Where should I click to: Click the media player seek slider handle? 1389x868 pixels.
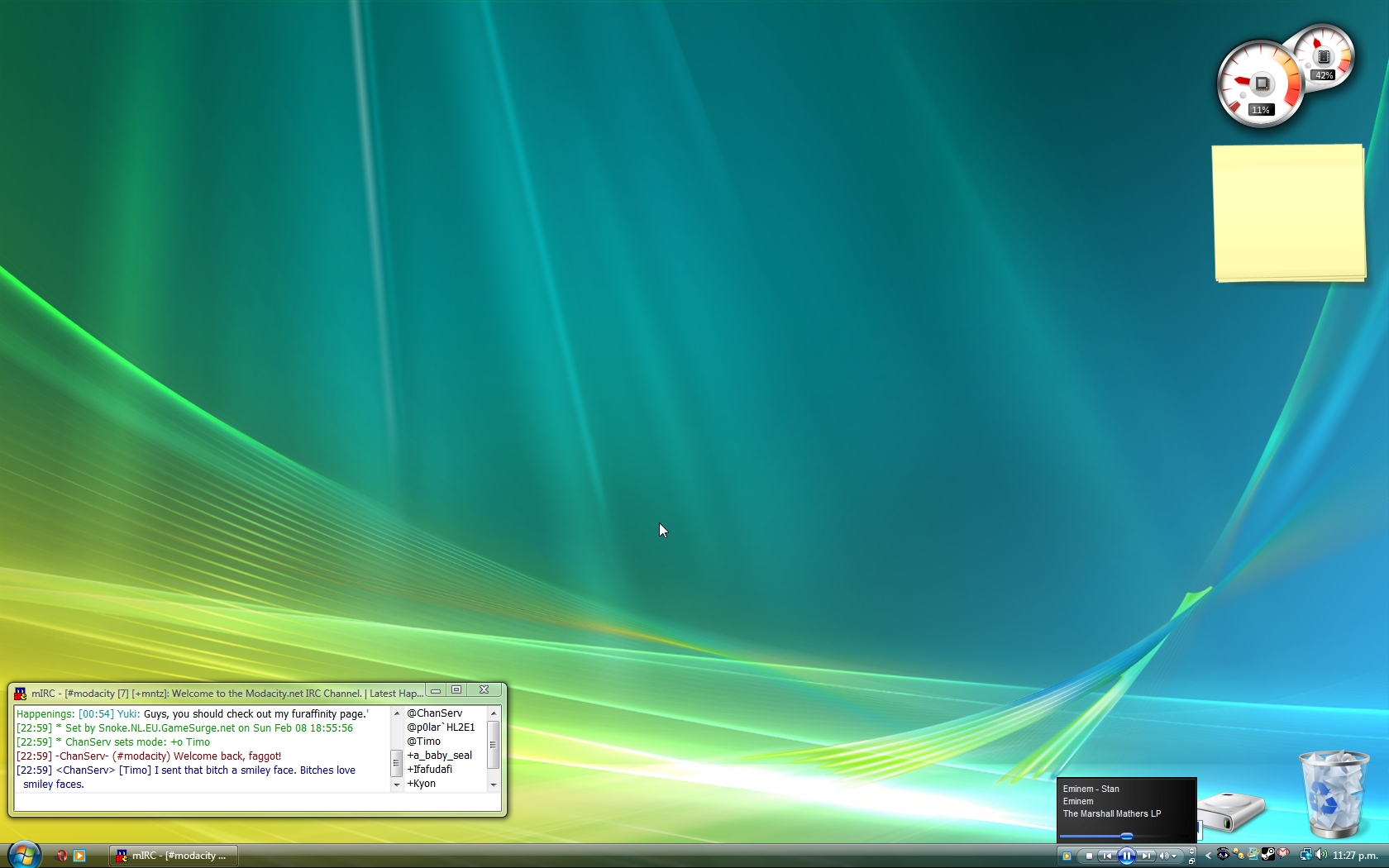pyautogui.click(x=1126, y=837)
